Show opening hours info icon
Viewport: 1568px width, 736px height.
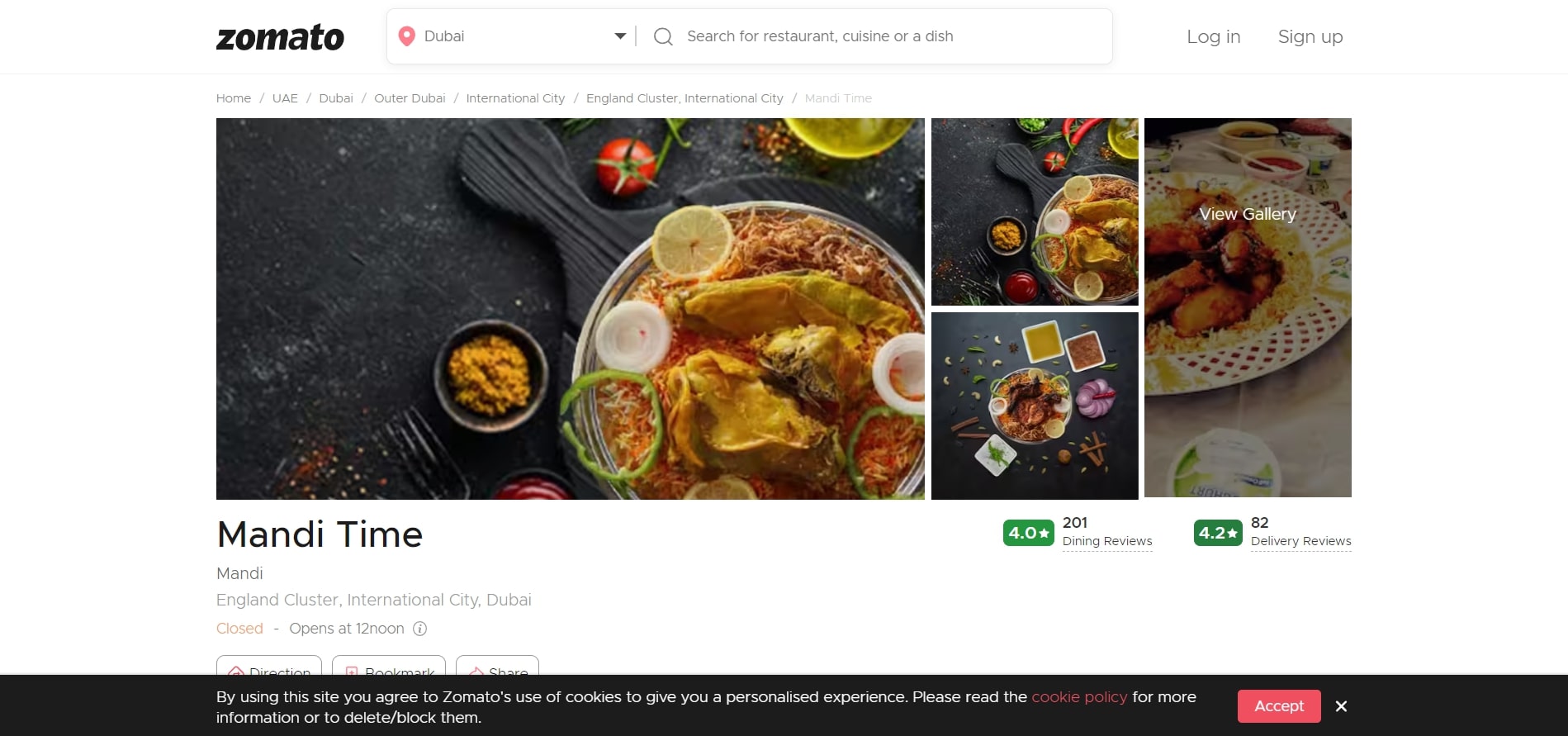click(419, 629)
